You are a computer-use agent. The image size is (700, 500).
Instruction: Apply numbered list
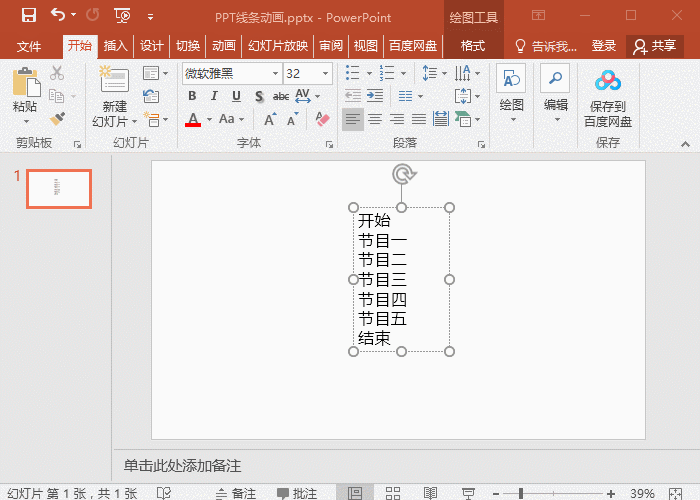(387, 72)
